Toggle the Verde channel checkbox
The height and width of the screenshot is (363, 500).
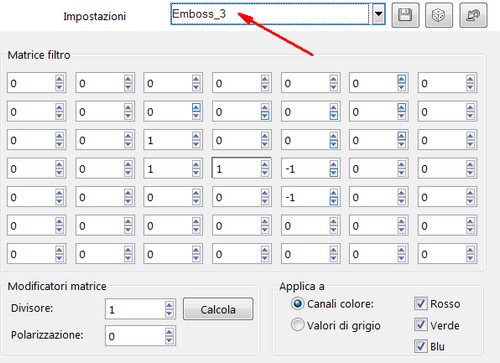coord(420,324)
